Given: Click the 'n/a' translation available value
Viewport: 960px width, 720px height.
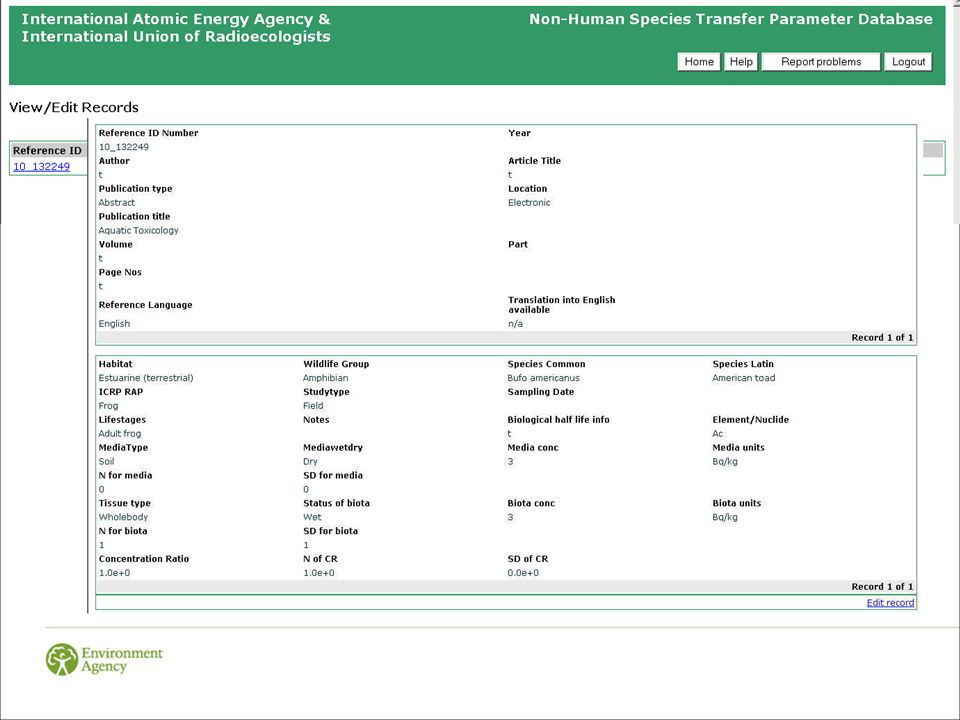Looking at the screenshot, I should [x=516, y=324].
